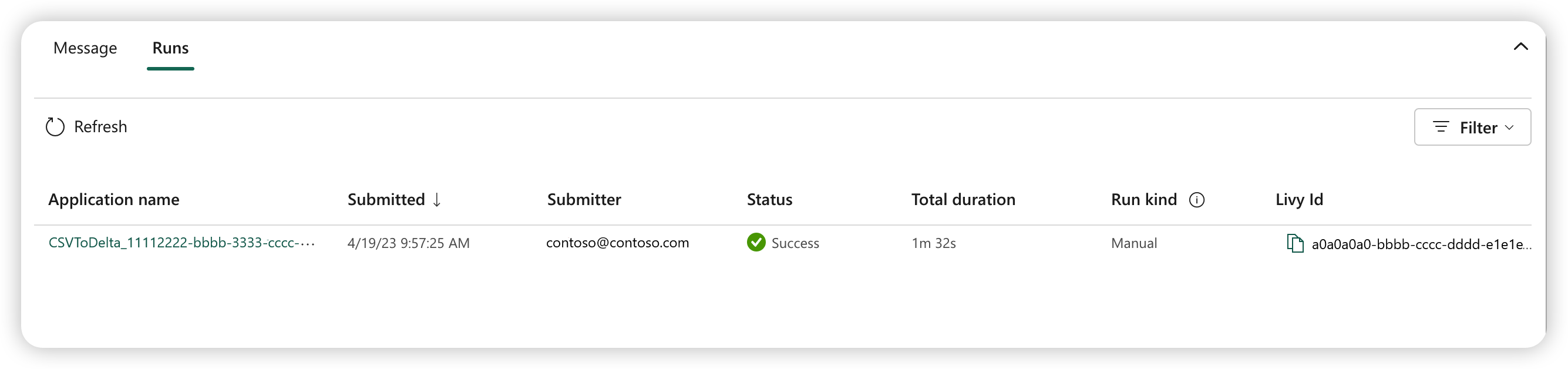Click the Application name column header
Viewport: 1568px width, 369px height.
coord(114,200)
